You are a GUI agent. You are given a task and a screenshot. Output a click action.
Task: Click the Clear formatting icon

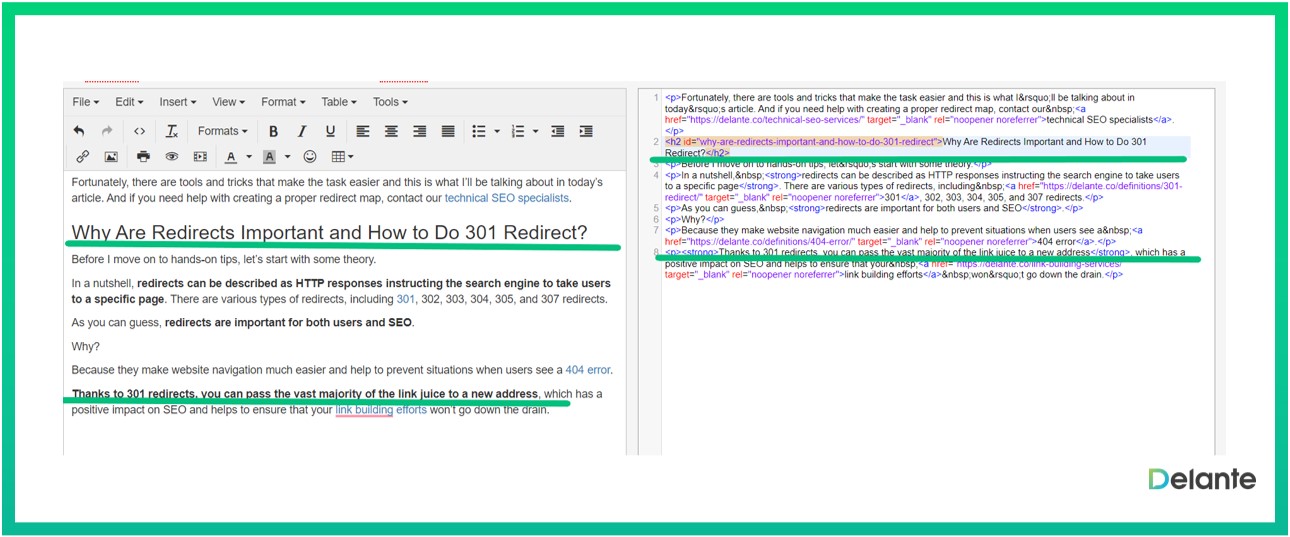coord(171,131)
